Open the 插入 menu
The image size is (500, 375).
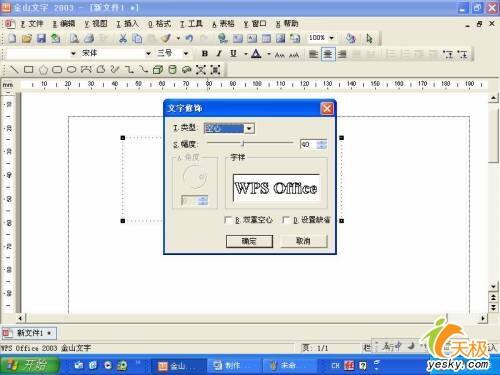(x=127, y=24)
